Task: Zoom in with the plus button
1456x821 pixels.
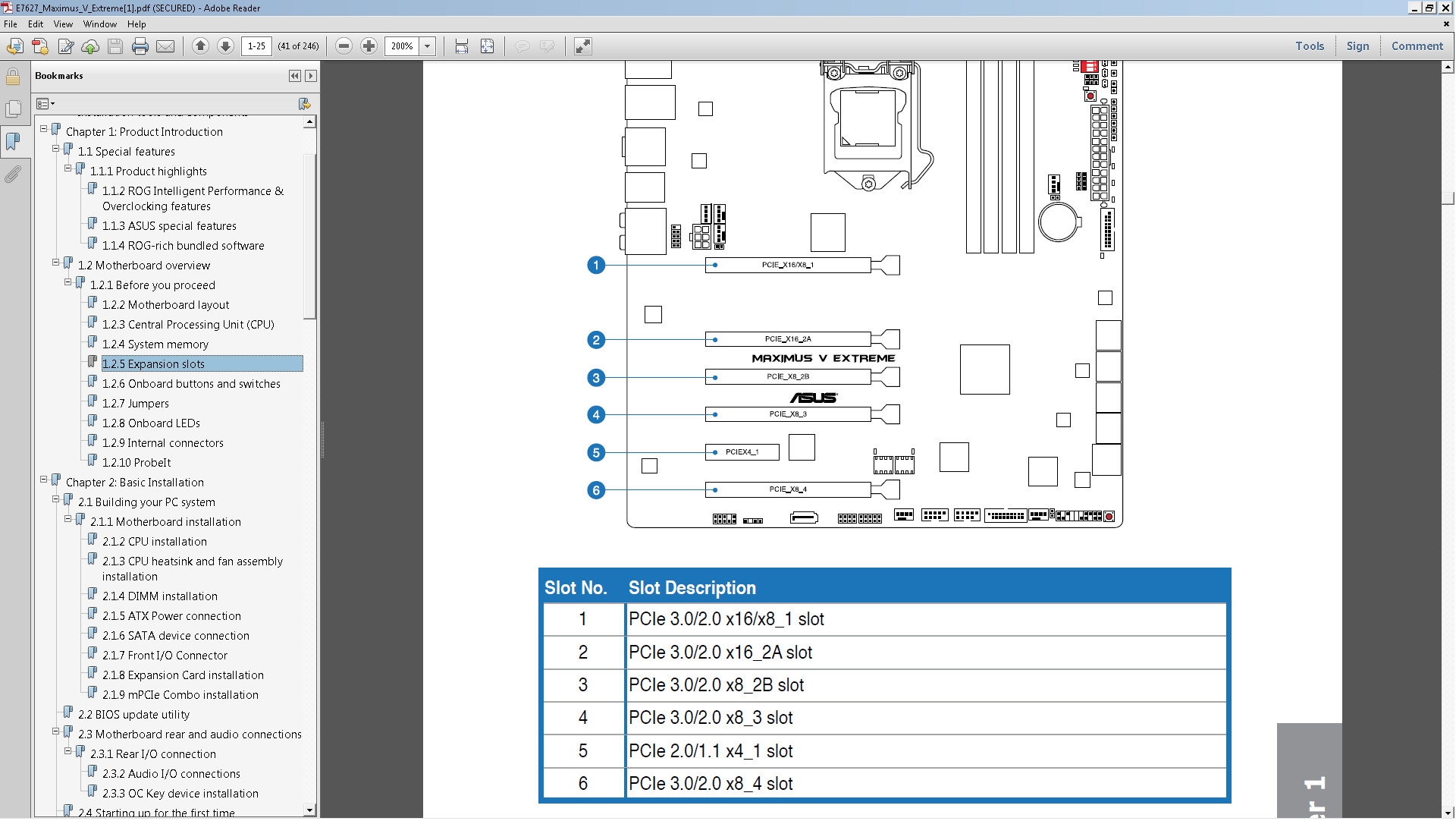Action: click(x=369, y=46)
